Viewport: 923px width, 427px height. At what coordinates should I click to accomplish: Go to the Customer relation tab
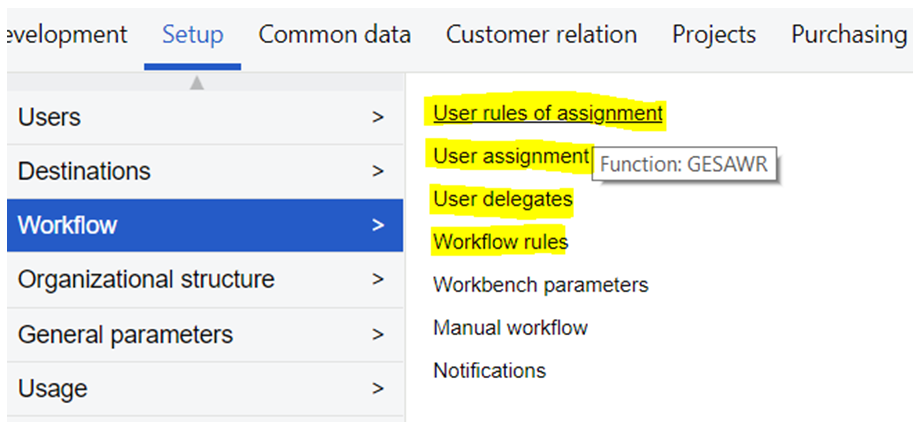541,34
